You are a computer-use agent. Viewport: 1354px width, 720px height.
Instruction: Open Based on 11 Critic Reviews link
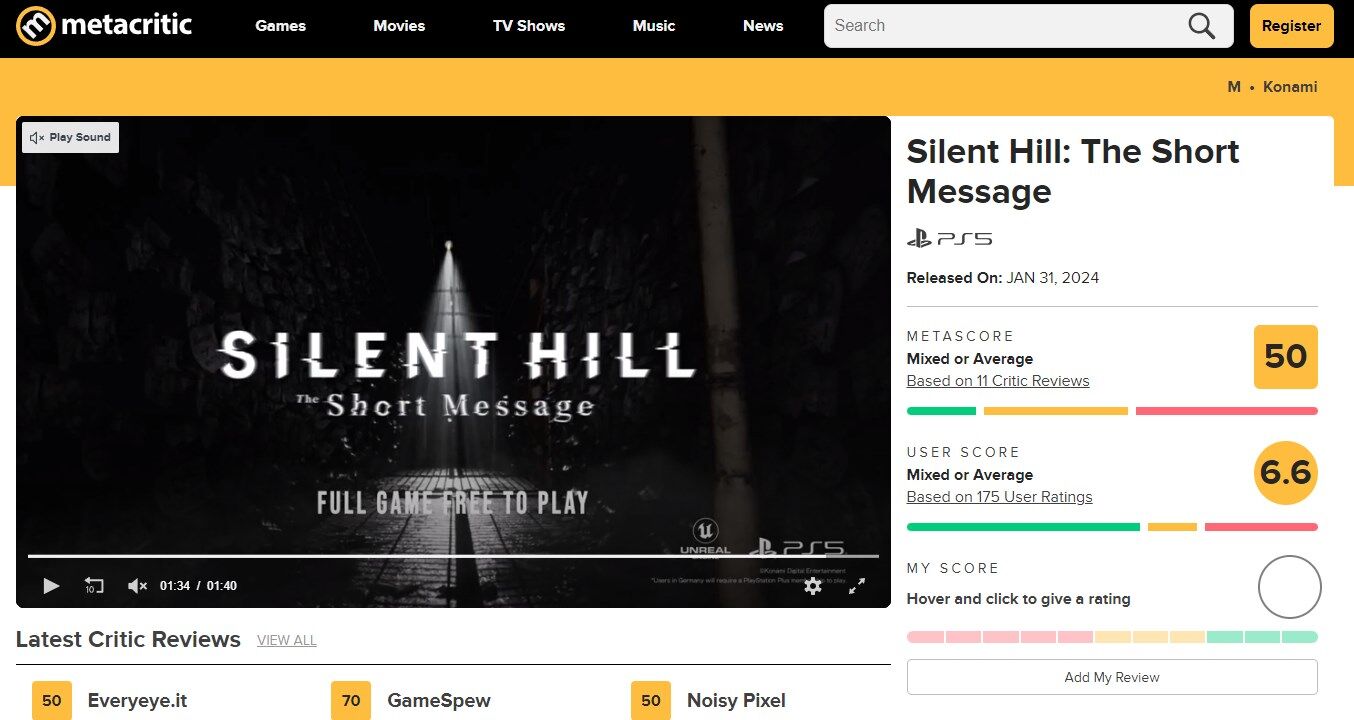(998, 381)
